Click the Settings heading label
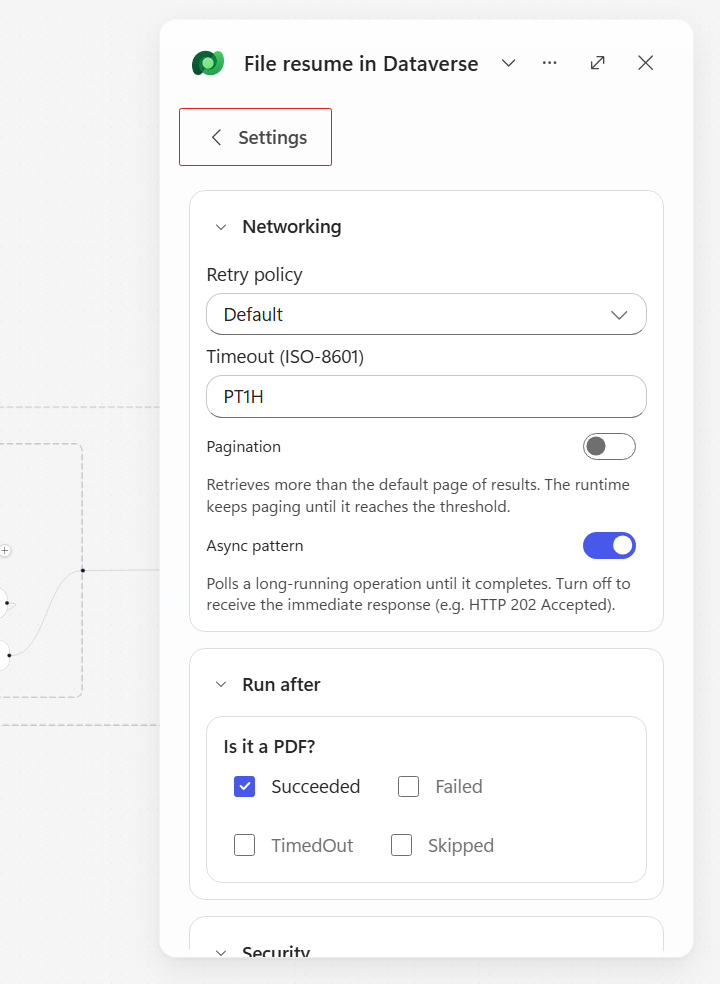The image size is (720, 984). pos(272,137)
